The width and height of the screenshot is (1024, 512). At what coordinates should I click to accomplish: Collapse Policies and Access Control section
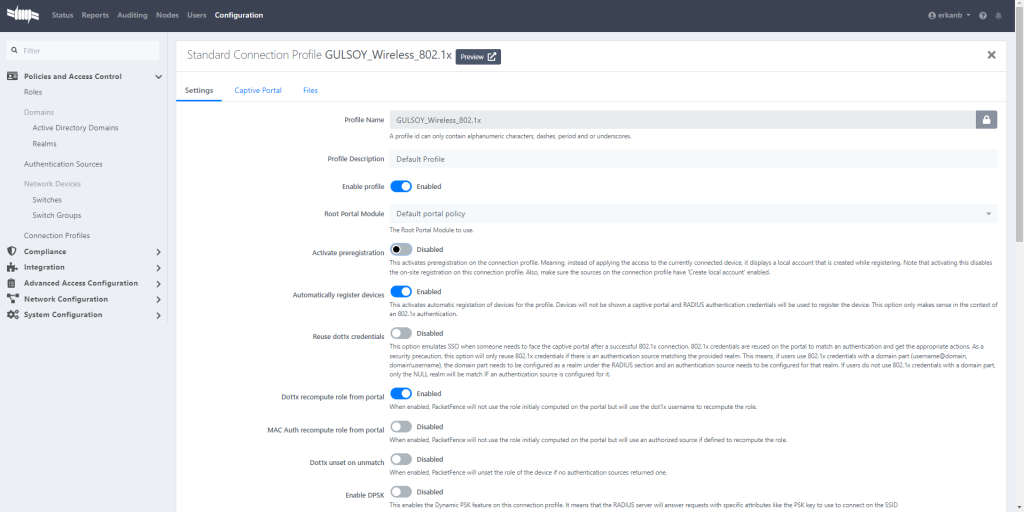[x=158, y=76]
